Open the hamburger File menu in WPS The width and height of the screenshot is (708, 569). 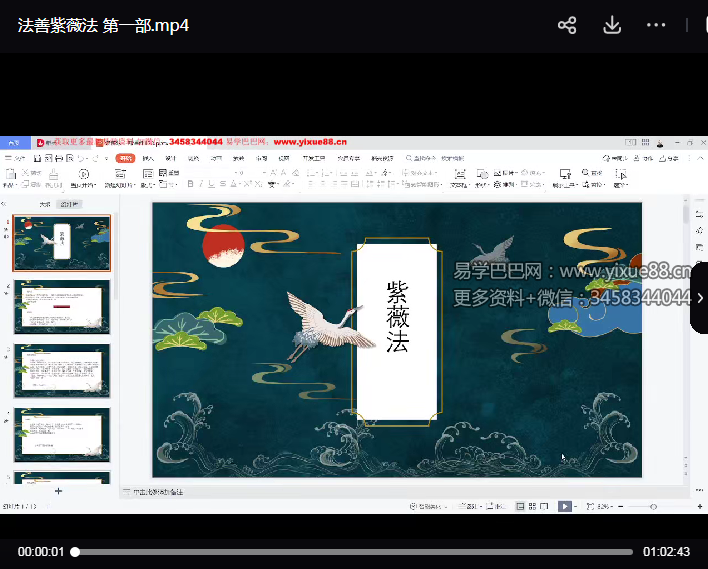click(x=14, y=158)
